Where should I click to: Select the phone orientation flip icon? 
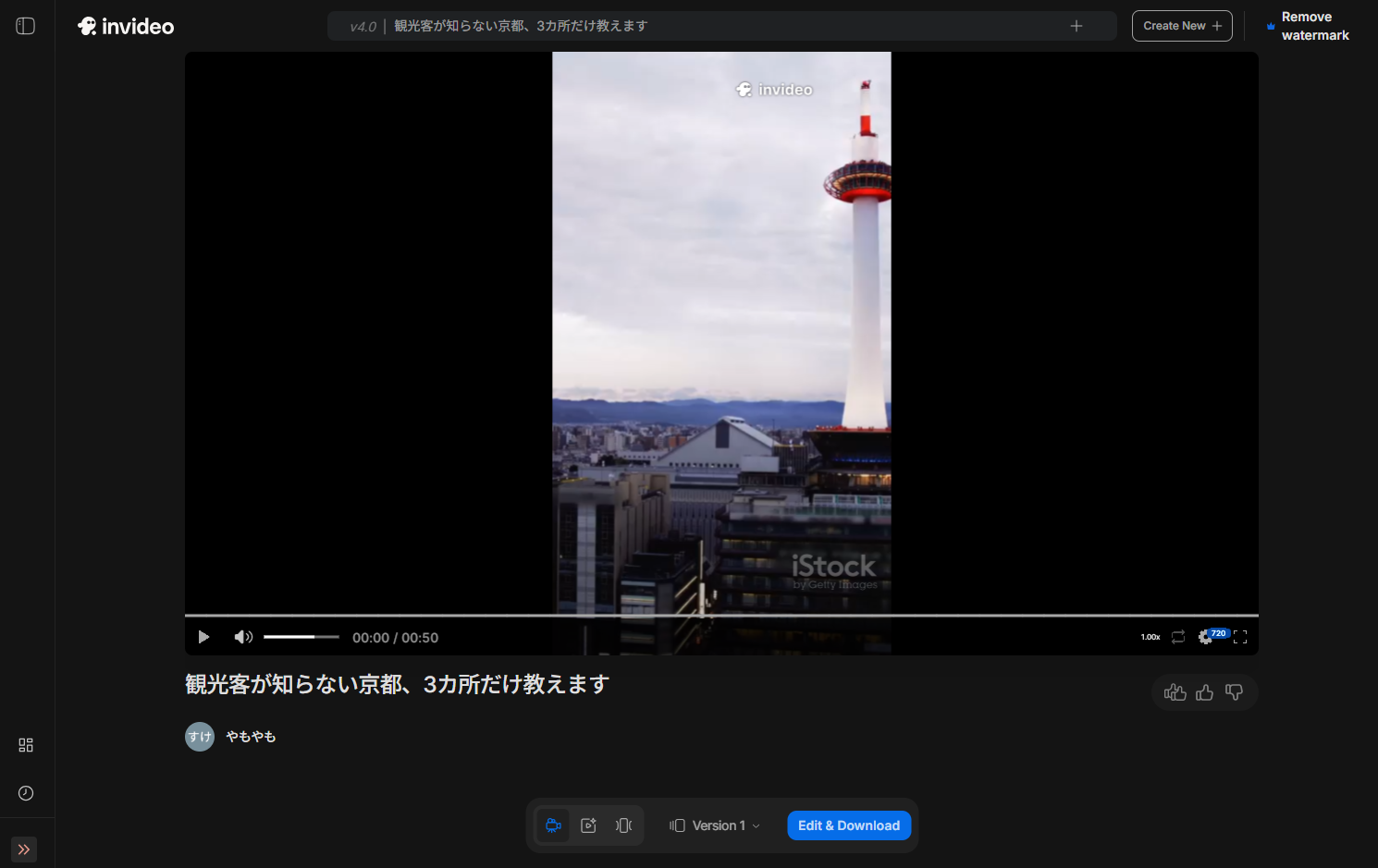click(624, 825)
